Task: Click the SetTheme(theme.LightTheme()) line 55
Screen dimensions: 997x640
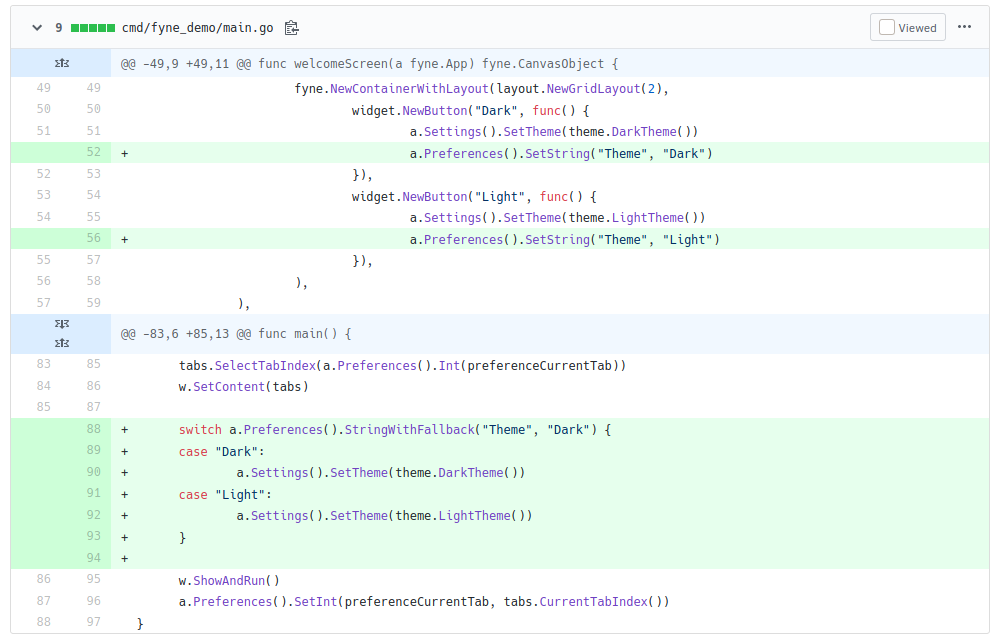Action: (x=557, y=218)
